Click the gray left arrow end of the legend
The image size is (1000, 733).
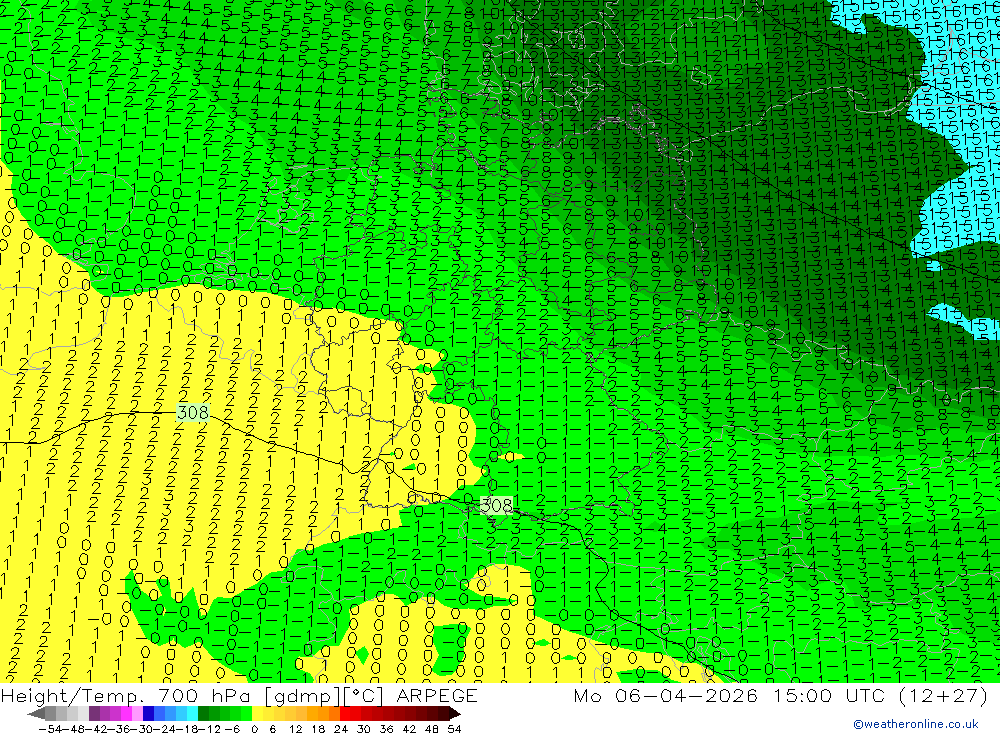[x=36, y=713]
